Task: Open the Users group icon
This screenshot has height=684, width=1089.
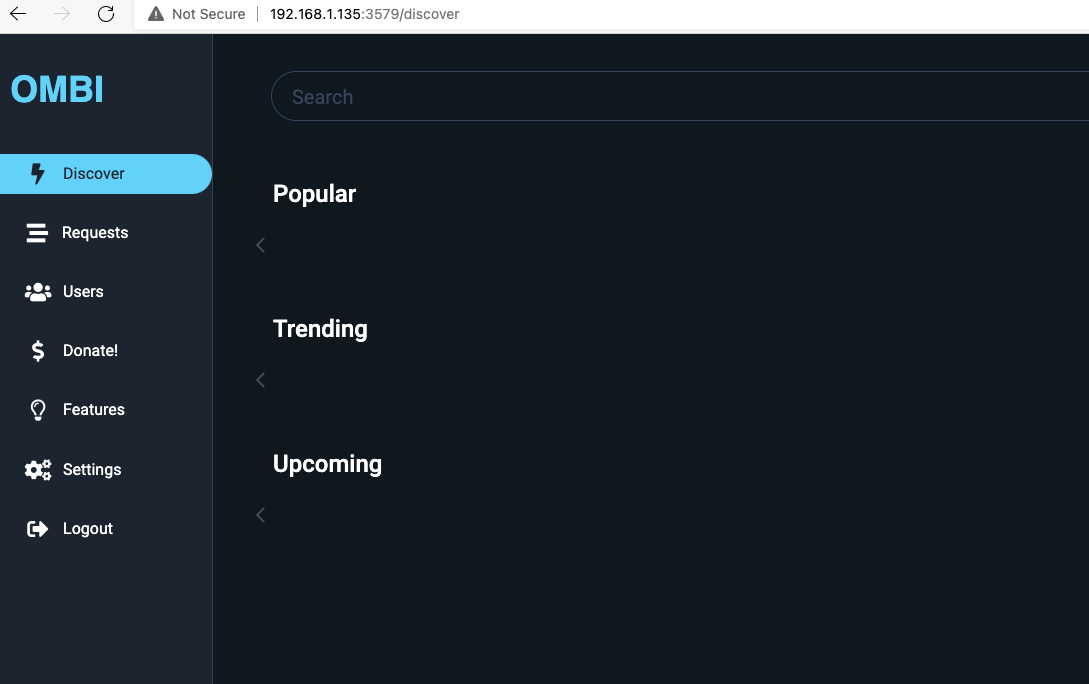Action: [x=37, y=291]
